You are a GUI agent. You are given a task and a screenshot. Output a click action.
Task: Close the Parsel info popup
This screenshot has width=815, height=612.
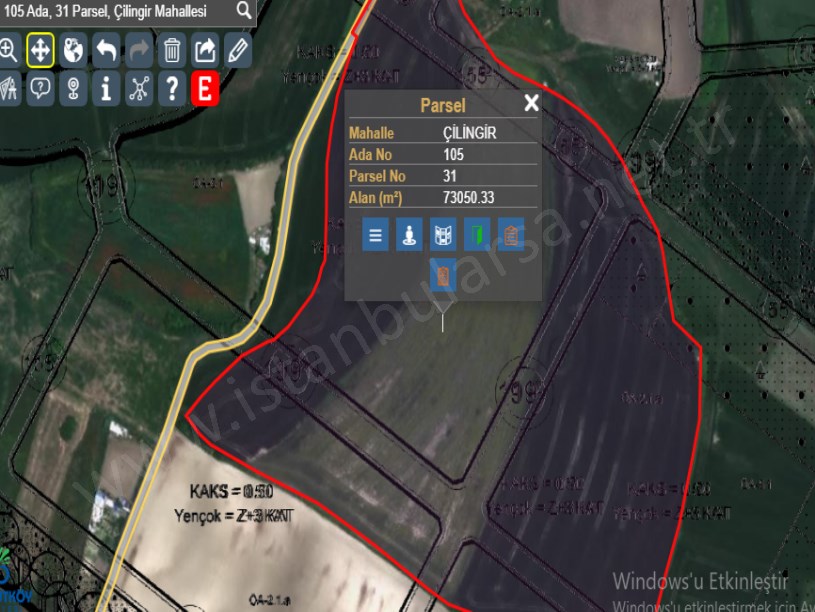tap(531, 102)
